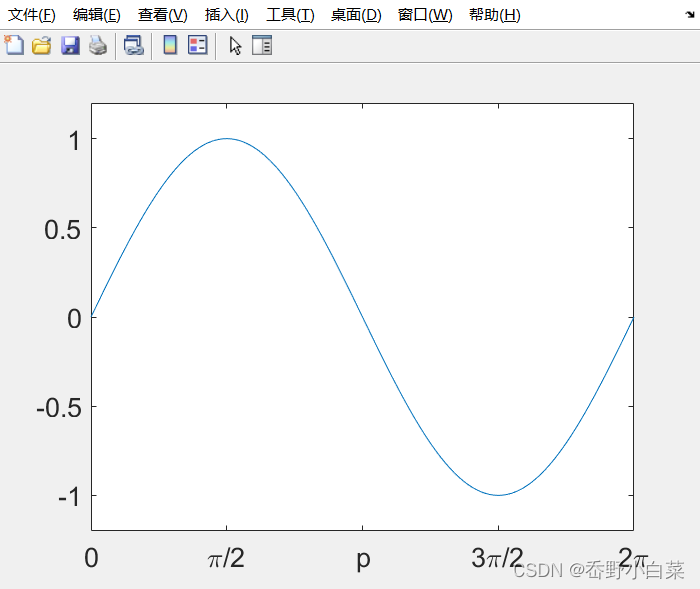Create a new figure with toolbar icon
The height and width of the screenshot is (589, 700).
(x=14, y=45)
